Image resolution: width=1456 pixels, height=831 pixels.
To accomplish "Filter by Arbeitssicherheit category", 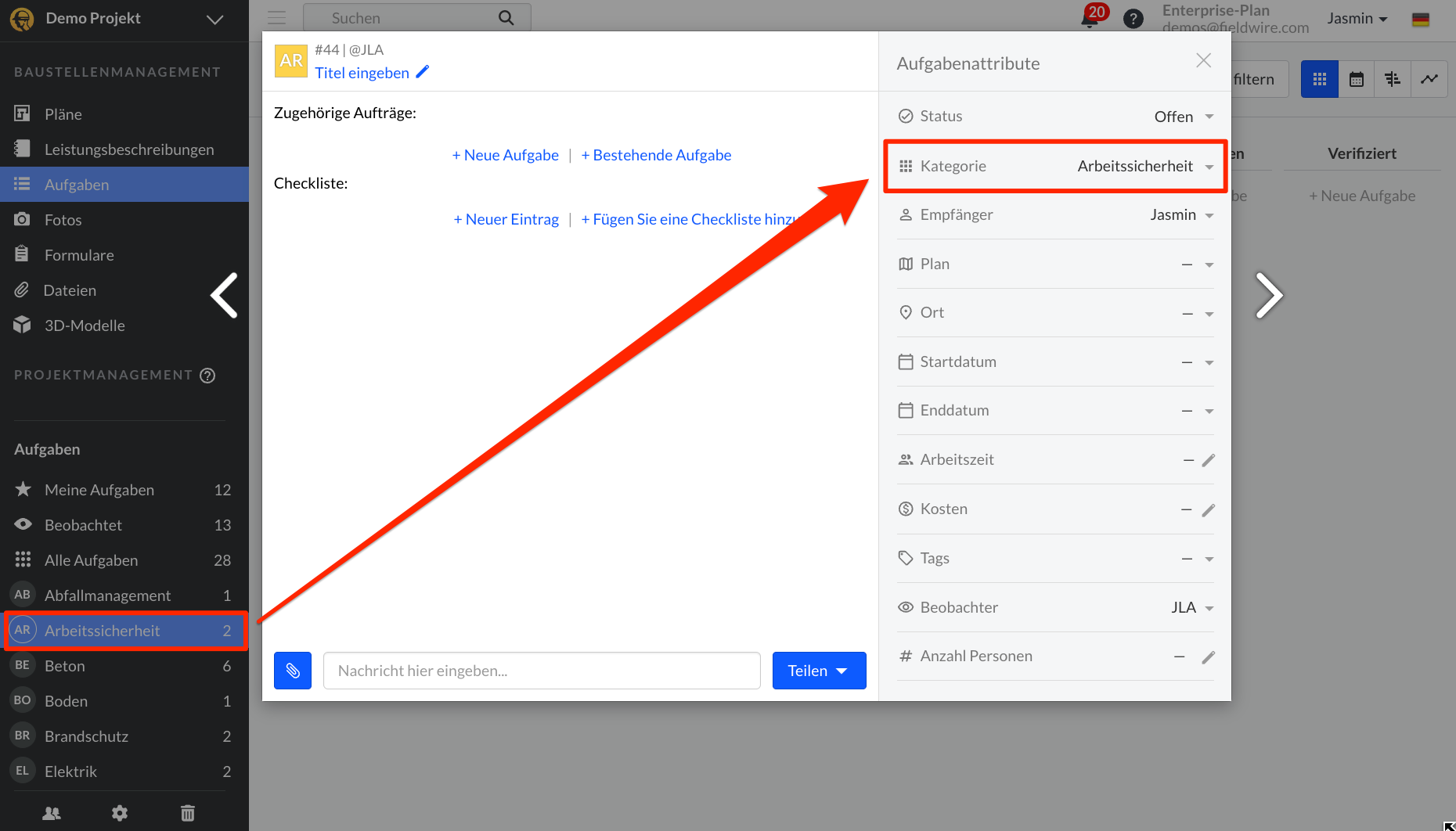I will click(x=124, y=631).
